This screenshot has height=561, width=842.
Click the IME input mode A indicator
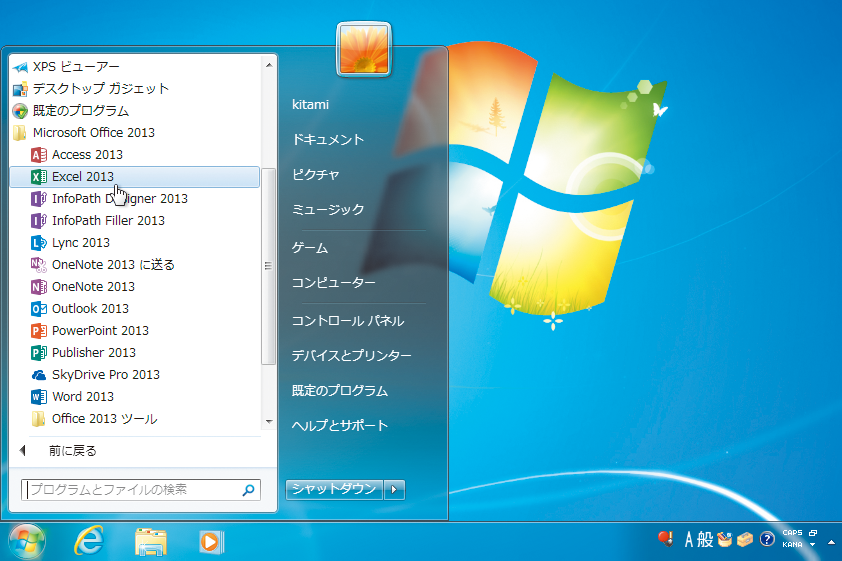(689, 539)
